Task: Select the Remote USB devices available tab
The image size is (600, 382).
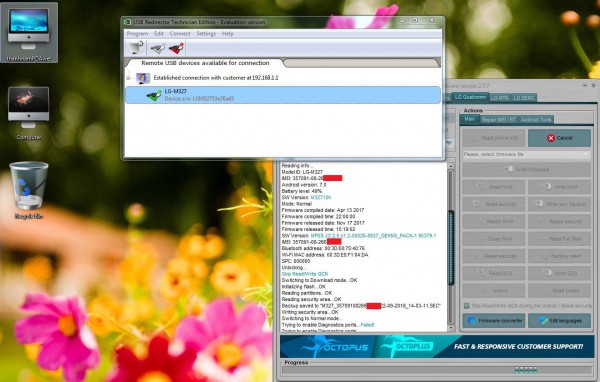Action: coord(205,63)
